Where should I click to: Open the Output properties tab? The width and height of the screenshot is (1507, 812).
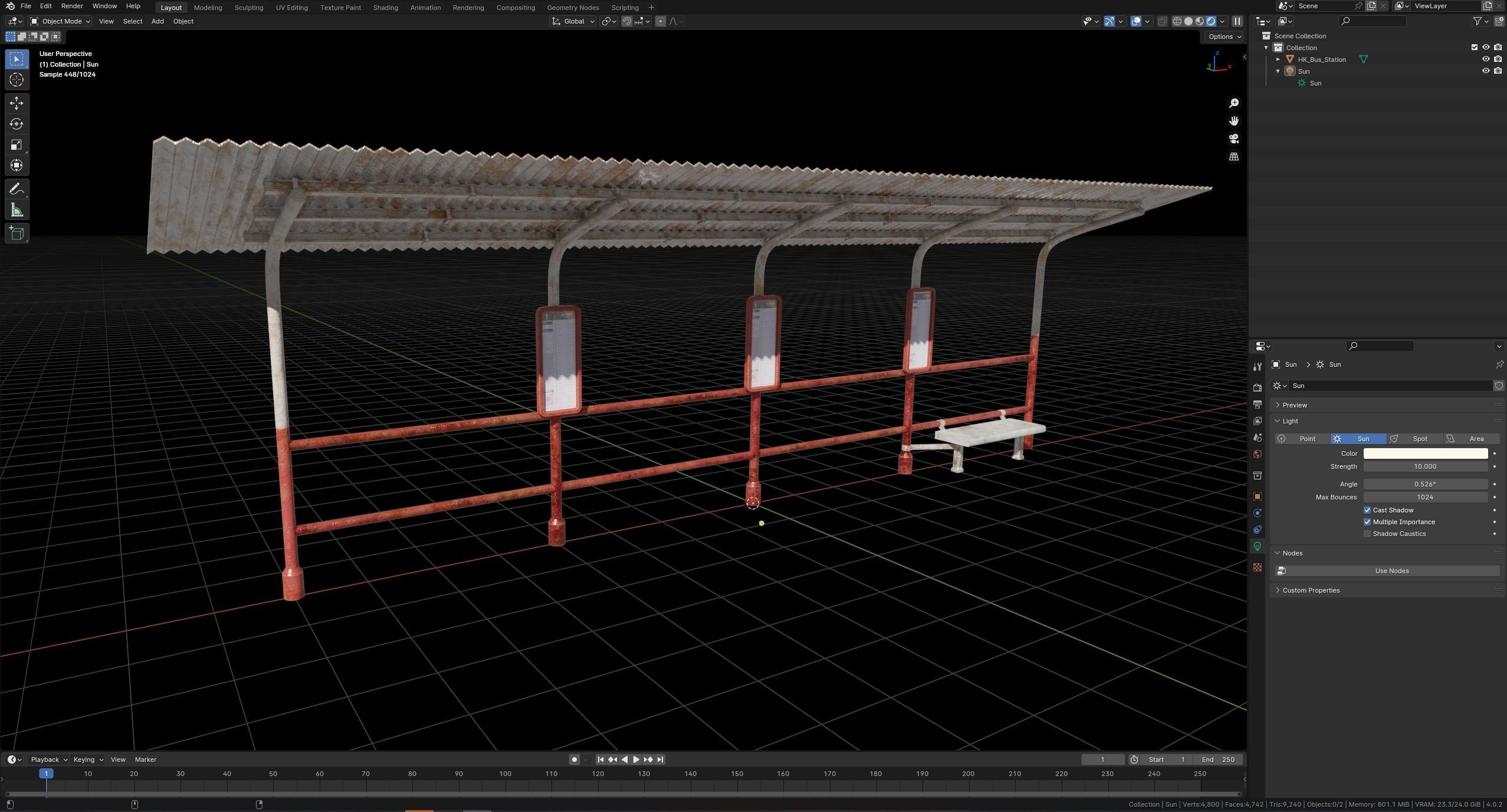pyautogui.click(x=1258, y=404)
